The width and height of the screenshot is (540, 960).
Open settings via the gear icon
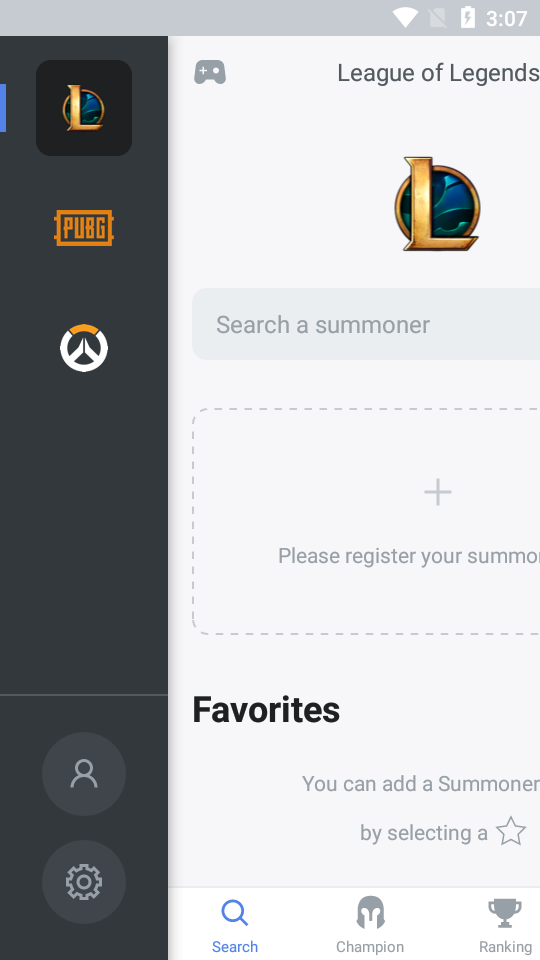tap(84, 882)
